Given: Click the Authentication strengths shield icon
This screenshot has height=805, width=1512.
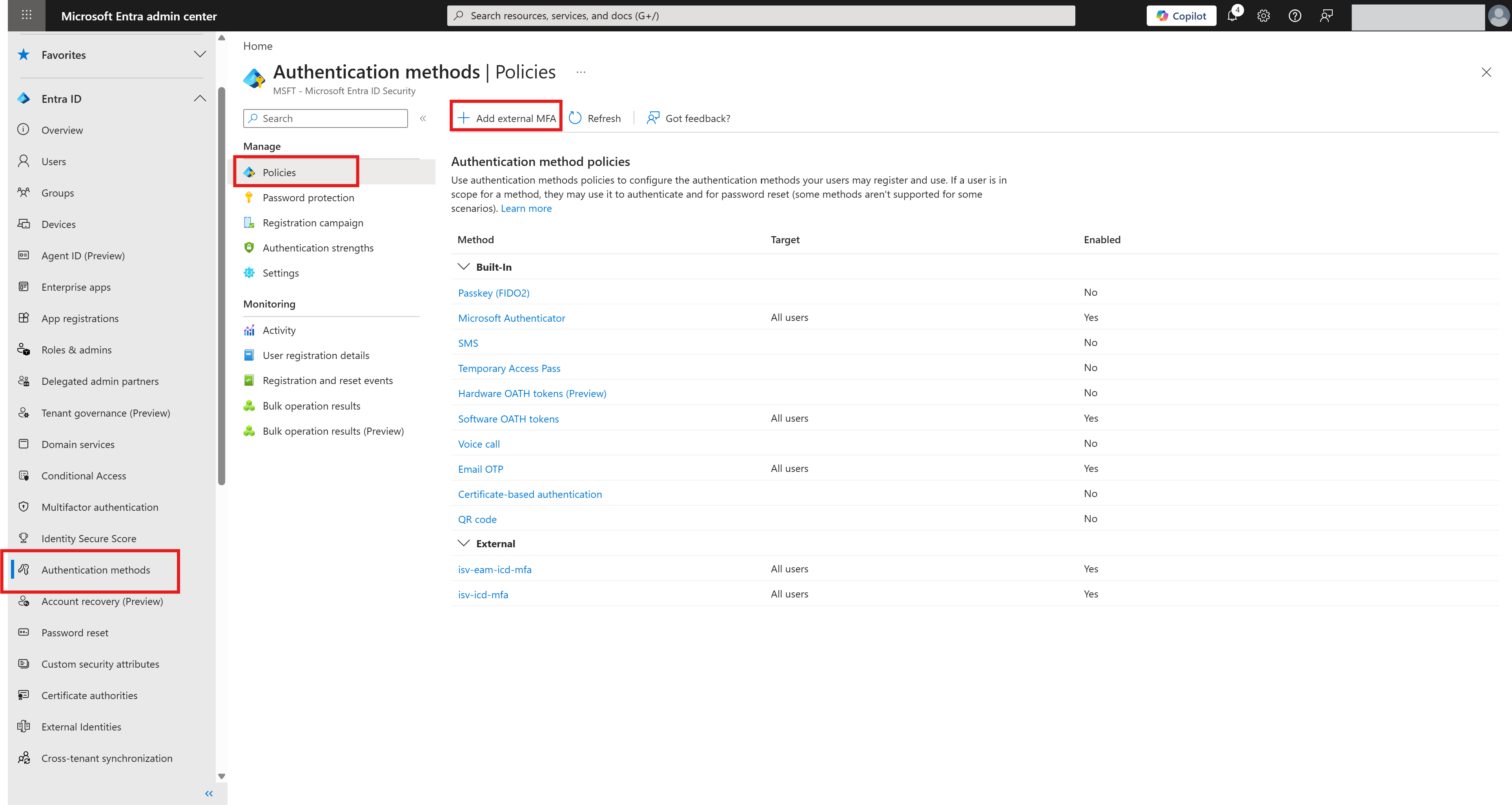Looking at the screenshot, I should pyautogui.click(x=249, y=248).
